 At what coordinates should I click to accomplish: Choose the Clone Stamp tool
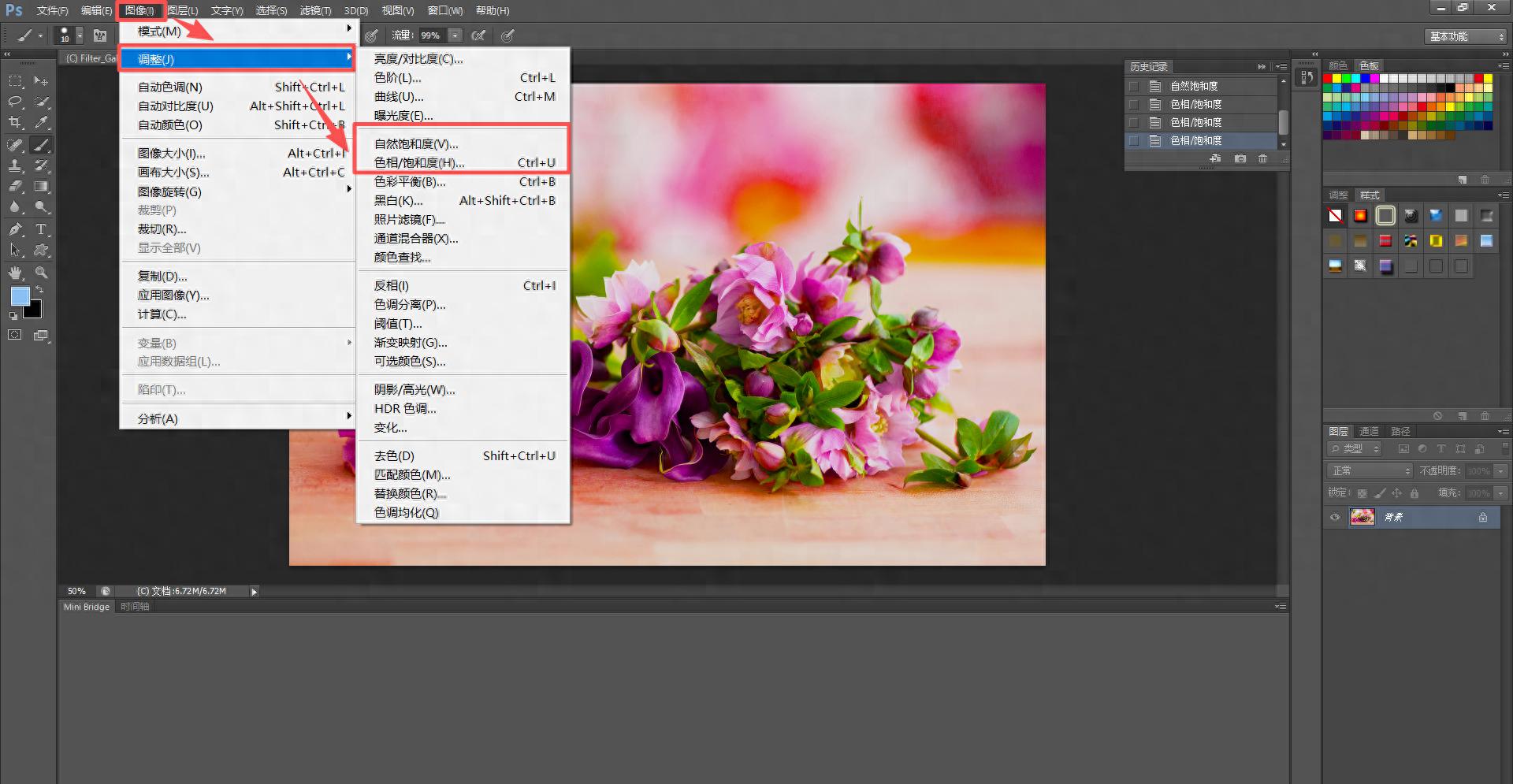pos(15,165)
